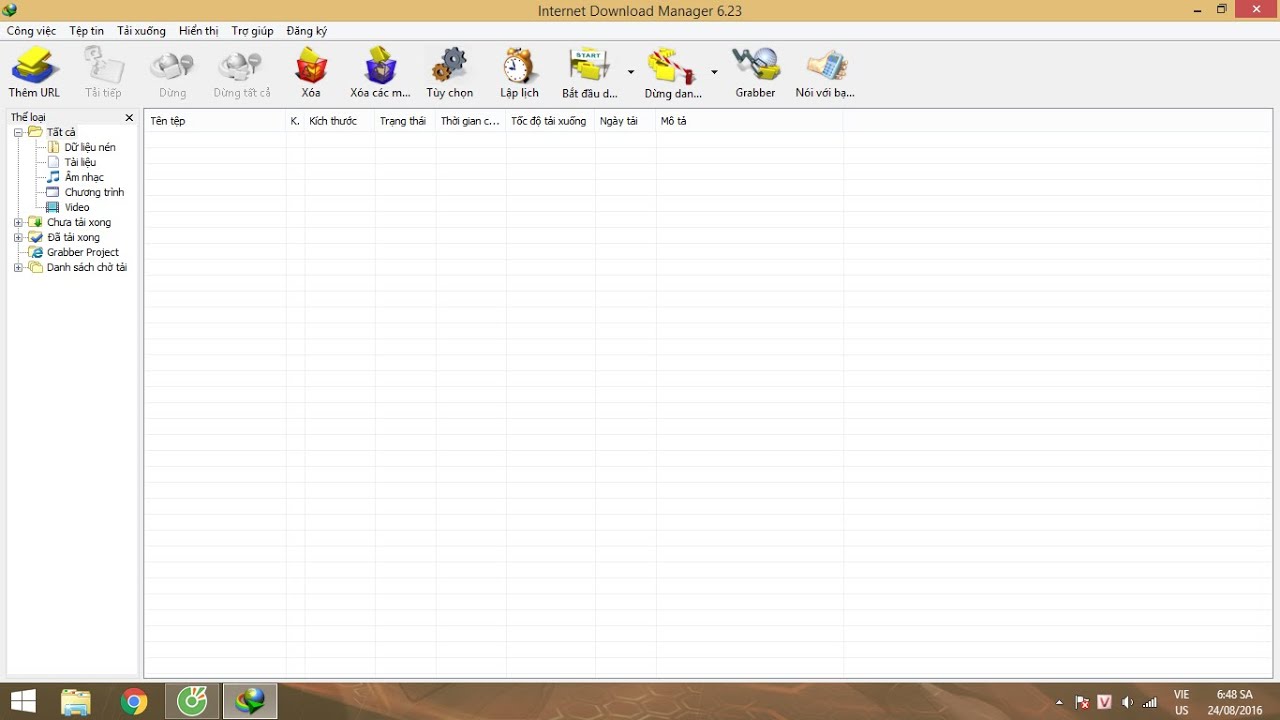Select Danh sách chờ tải label
The image size is (1280, 720).
(87, 267)
